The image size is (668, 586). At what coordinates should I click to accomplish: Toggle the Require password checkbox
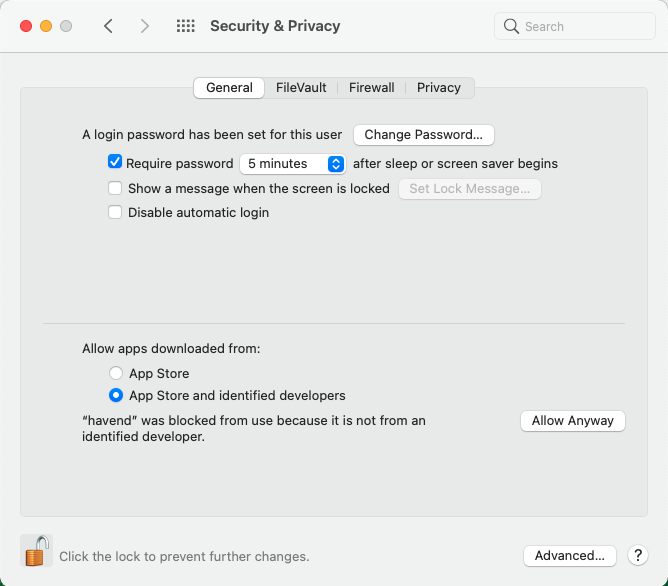(115, 162)
